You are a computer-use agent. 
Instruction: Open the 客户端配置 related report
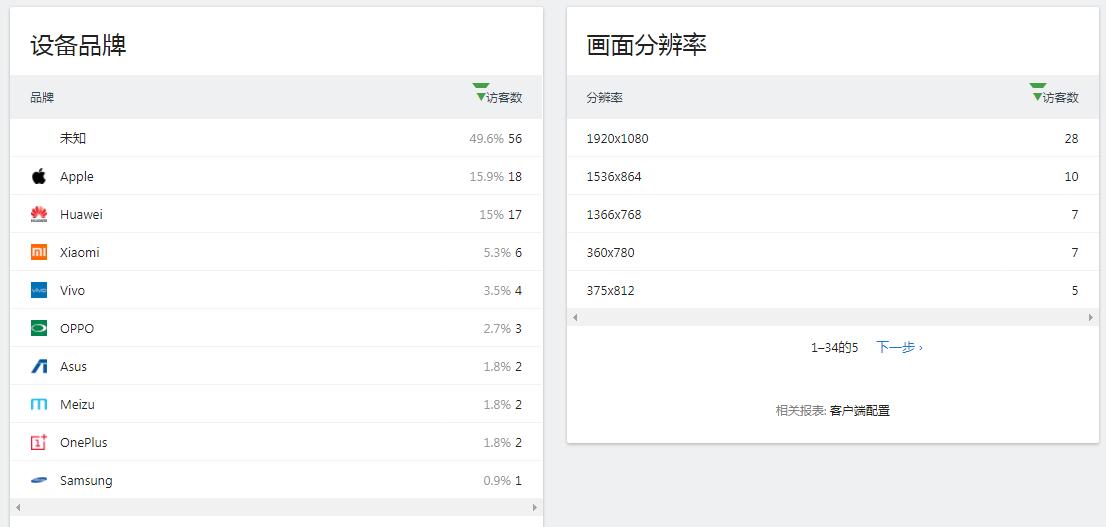860,411
